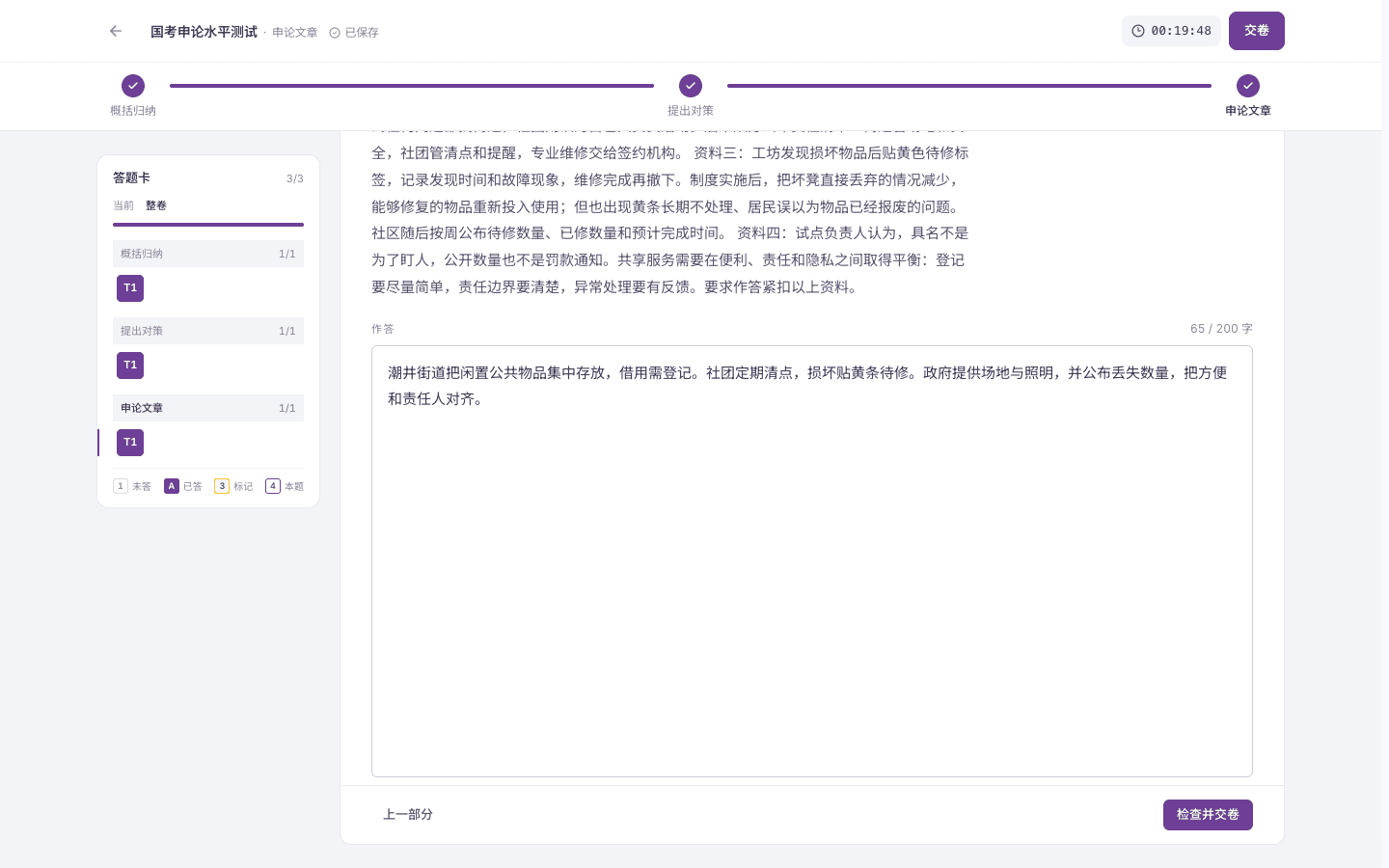Jump to the 概括归纳 step circle
The image size is (1389, 868).
coord(133,86)
